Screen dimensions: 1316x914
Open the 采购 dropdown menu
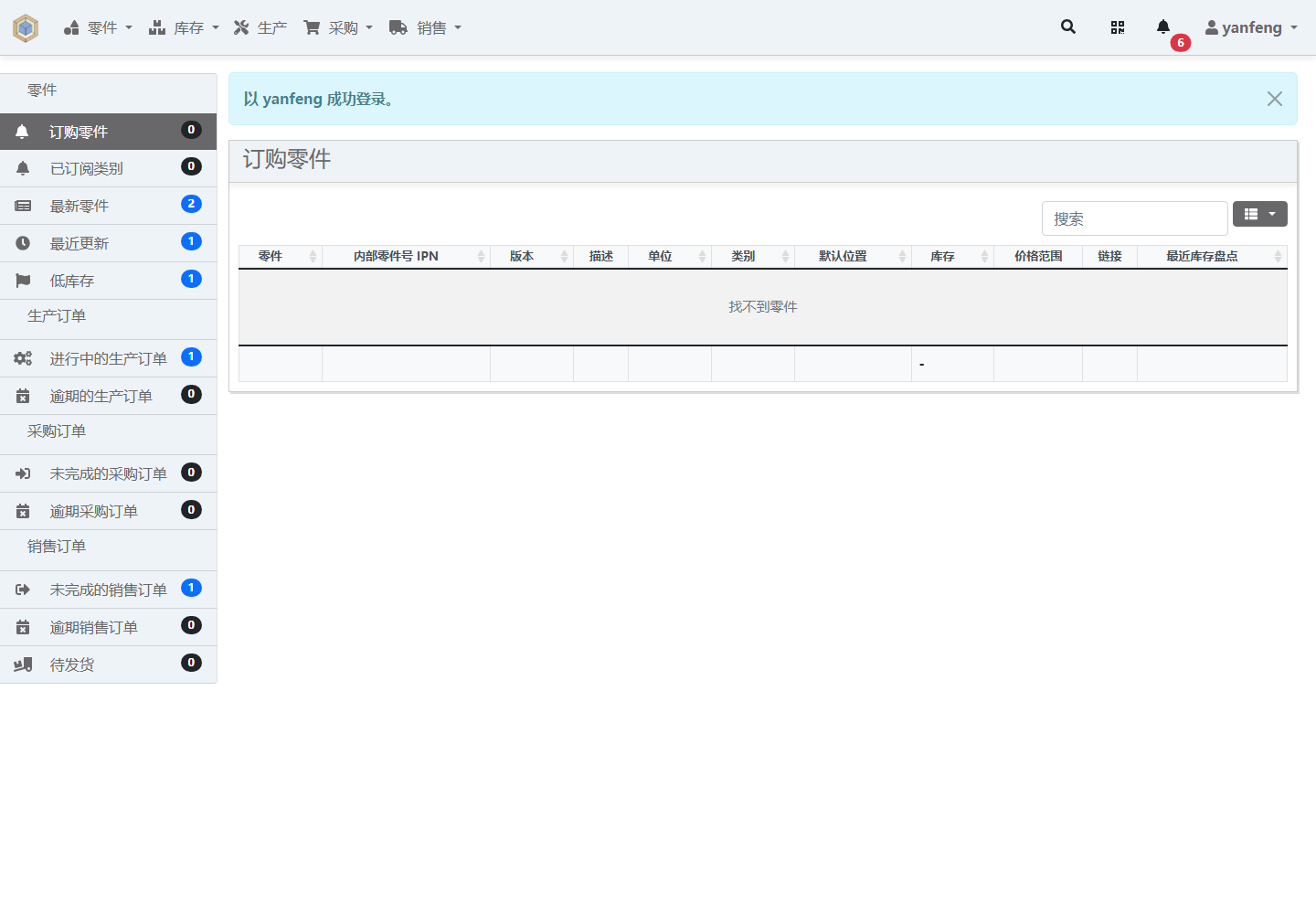coord(338,27)
